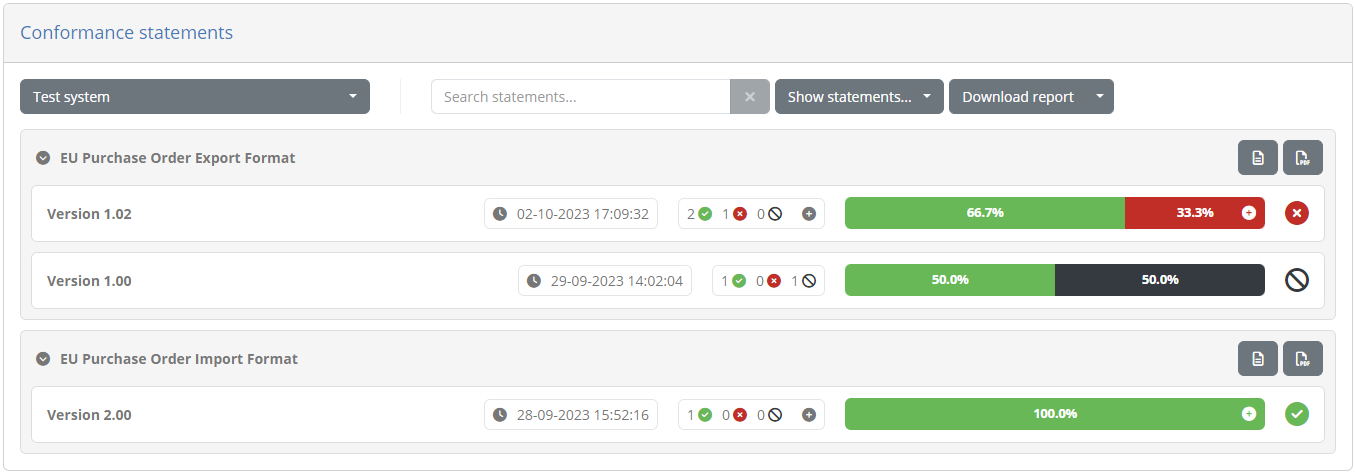Expand result counts plus icon for Version 2.00

tap(809, 415)
